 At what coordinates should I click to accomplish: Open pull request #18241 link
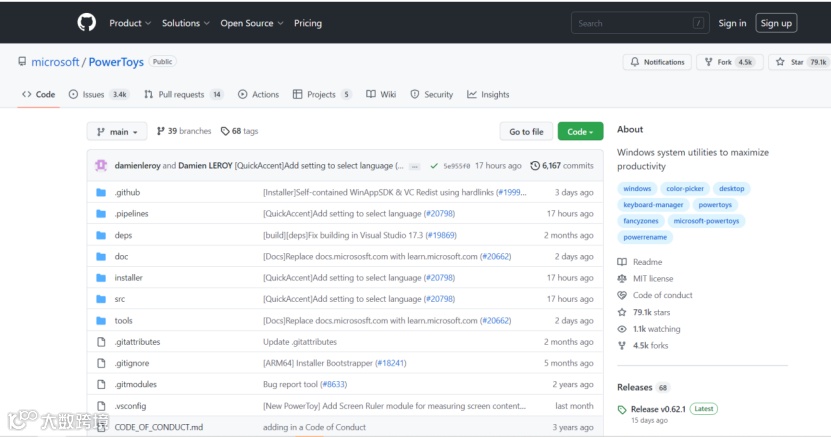tap(391, 363)
